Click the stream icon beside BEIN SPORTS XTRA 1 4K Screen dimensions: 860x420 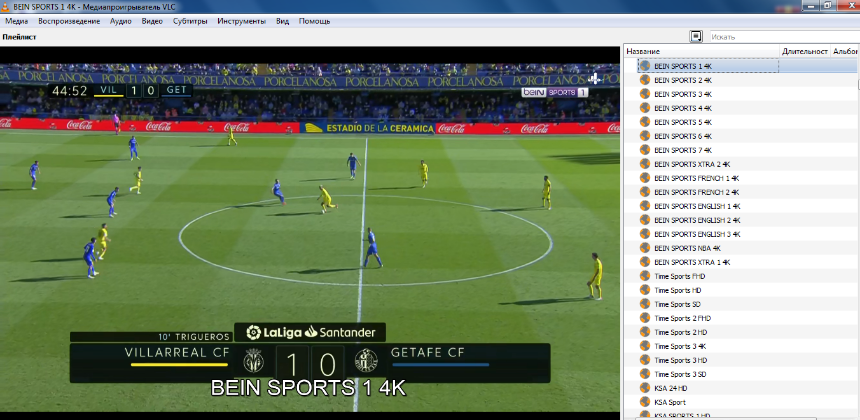(x=645, y=262)
